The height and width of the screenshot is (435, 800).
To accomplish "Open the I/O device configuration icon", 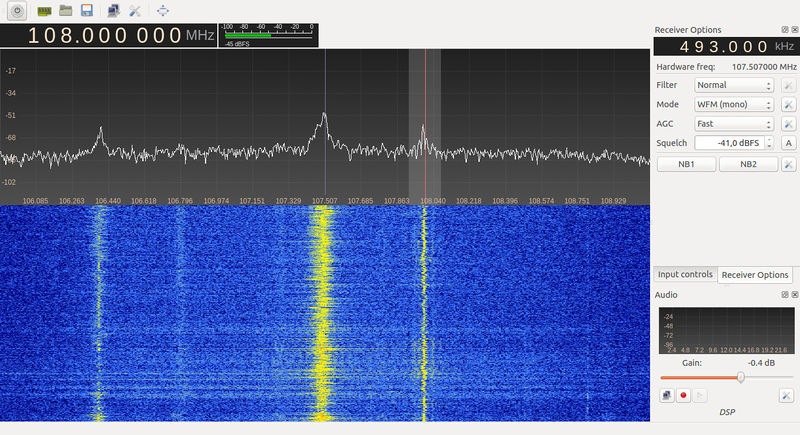I will (45, 10).
